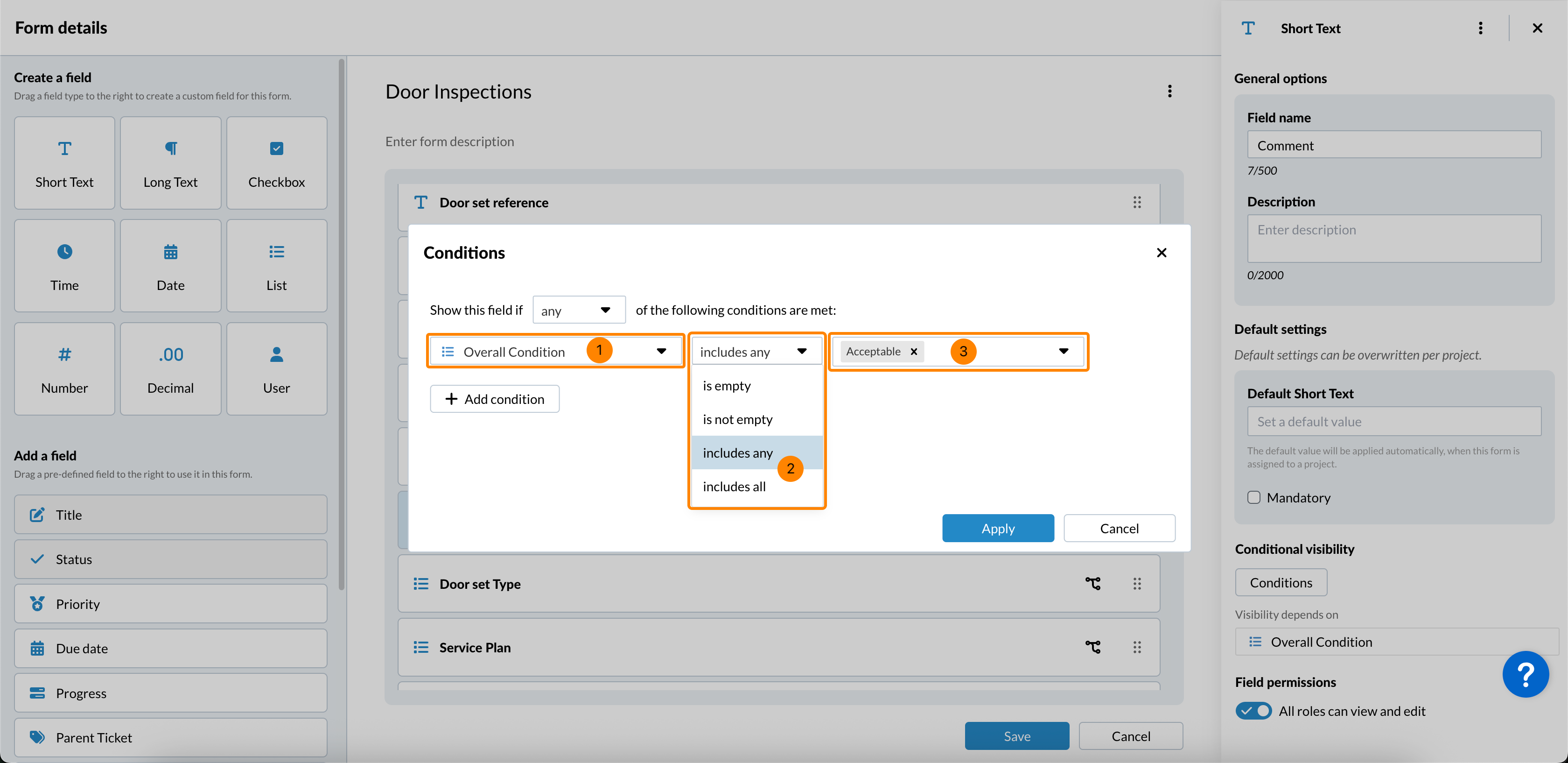
Task: Remove the Acceptable tag with its x
Action: [914, 351]
